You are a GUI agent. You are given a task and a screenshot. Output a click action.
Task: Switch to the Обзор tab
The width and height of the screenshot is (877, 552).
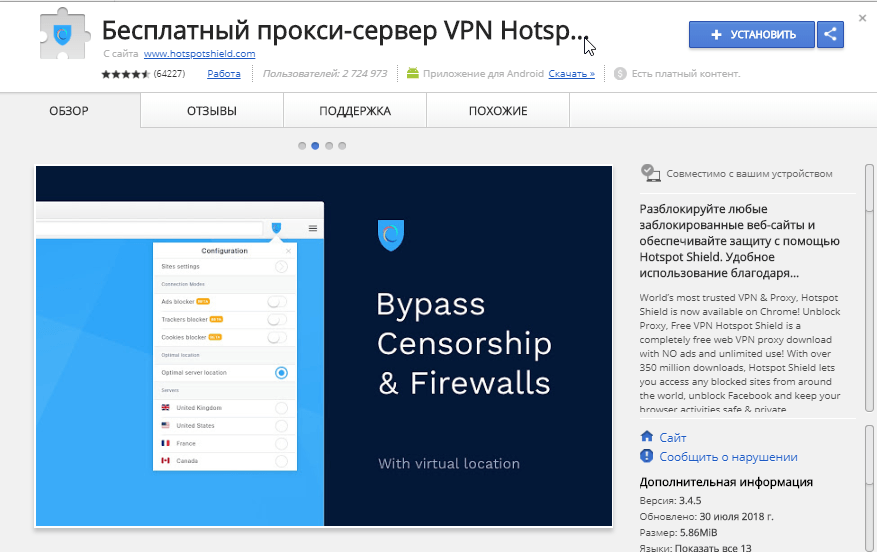[69, 111]
